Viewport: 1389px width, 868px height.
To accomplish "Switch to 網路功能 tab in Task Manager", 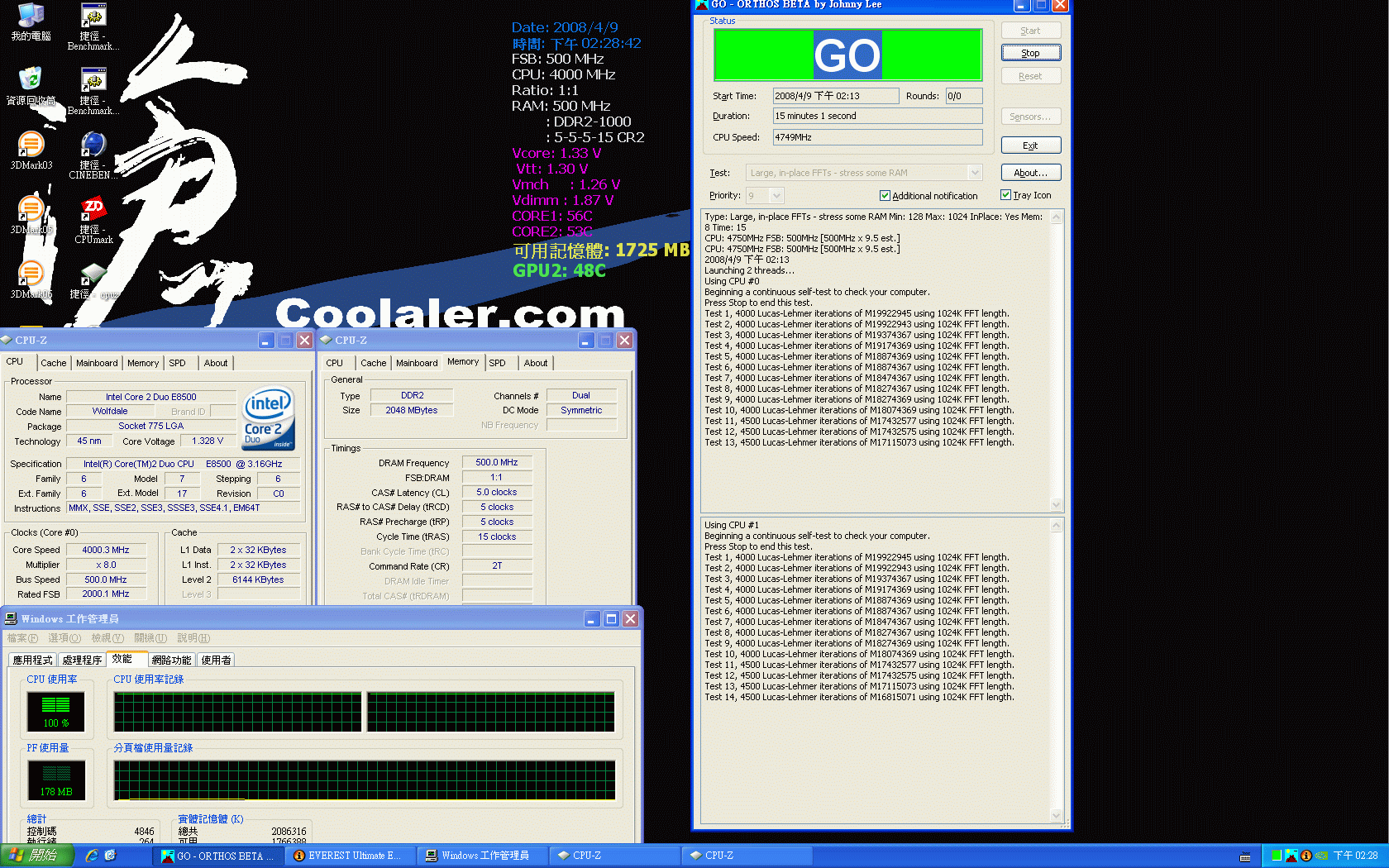I will [172, 660].
